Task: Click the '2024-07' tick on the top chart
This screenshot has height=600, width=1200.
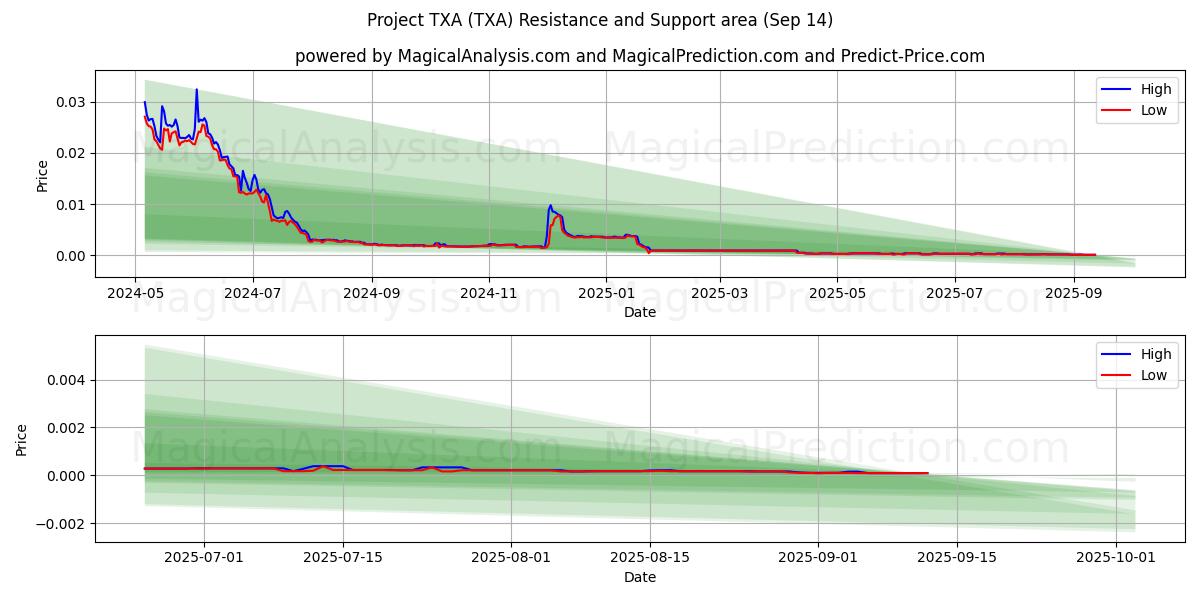Action: (253, 294)
